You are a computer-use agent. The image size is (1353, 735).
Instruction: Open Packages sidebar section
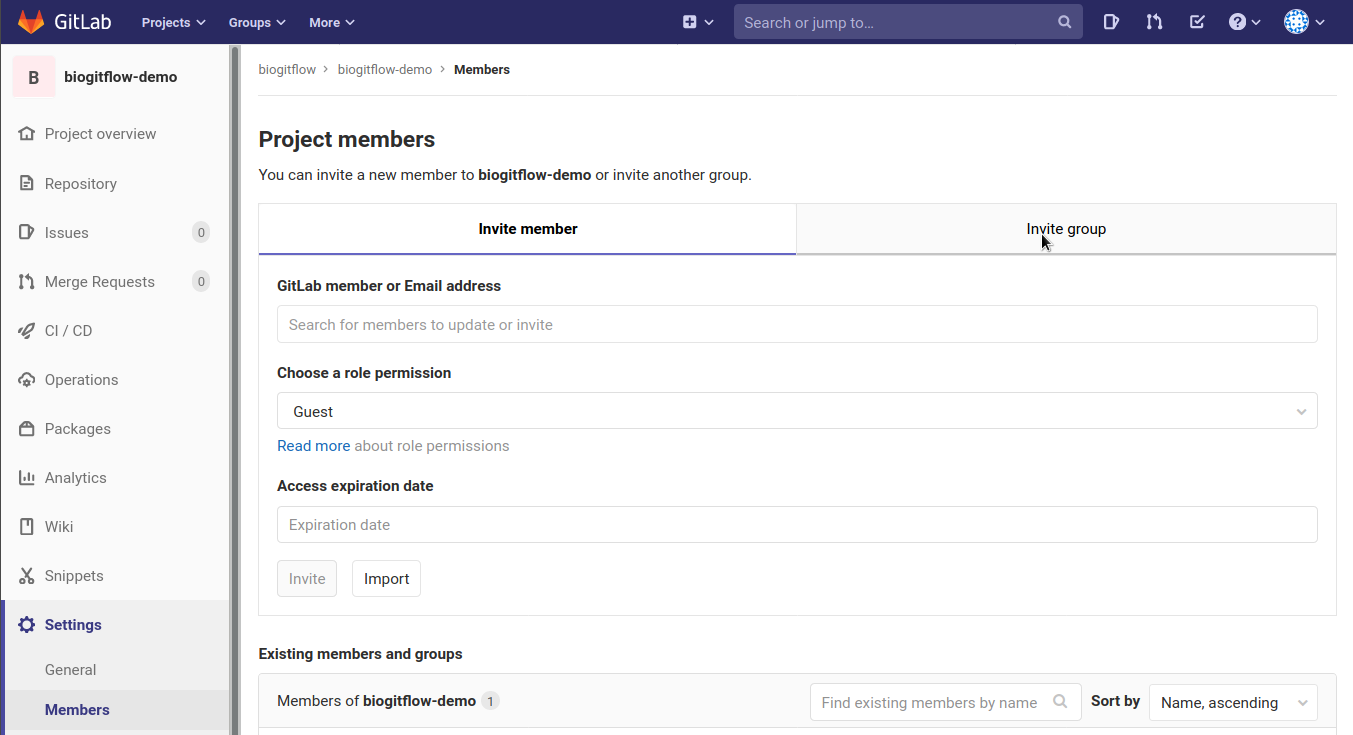78,429
